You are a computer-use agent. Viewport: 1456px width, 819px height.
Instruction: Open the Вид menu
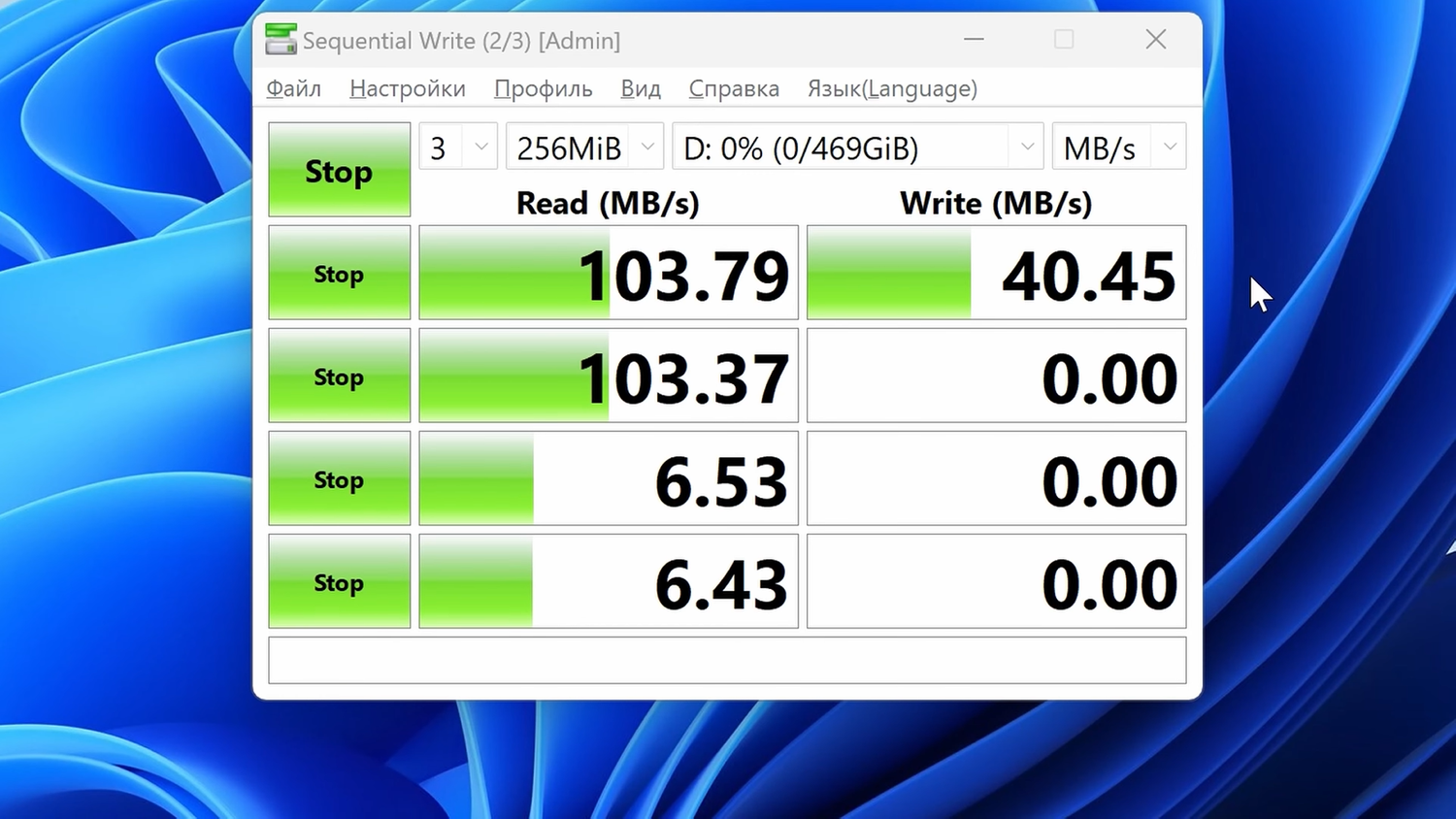[x=641, y=88]
